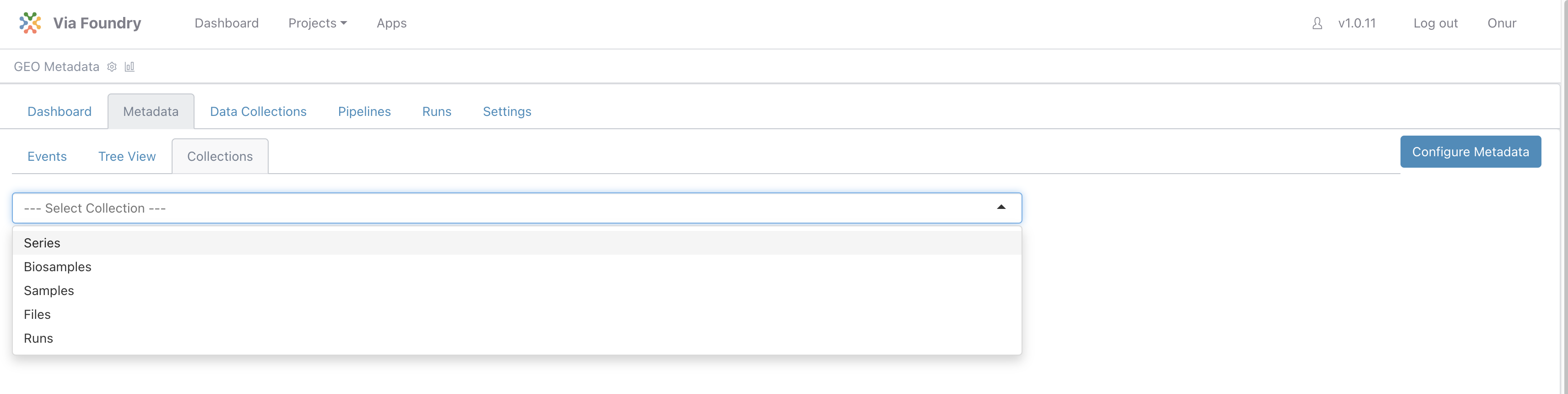Click the Select Collection field
Screen dimensions: 1568x394
click(517, 208)
